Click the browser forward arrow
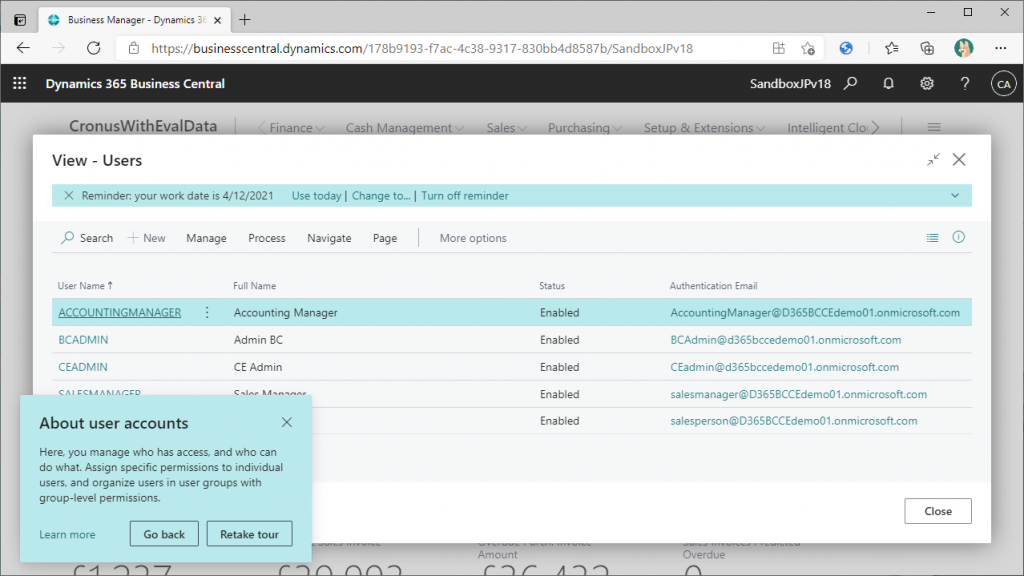 pyautogui.click(x=59, y=48)
